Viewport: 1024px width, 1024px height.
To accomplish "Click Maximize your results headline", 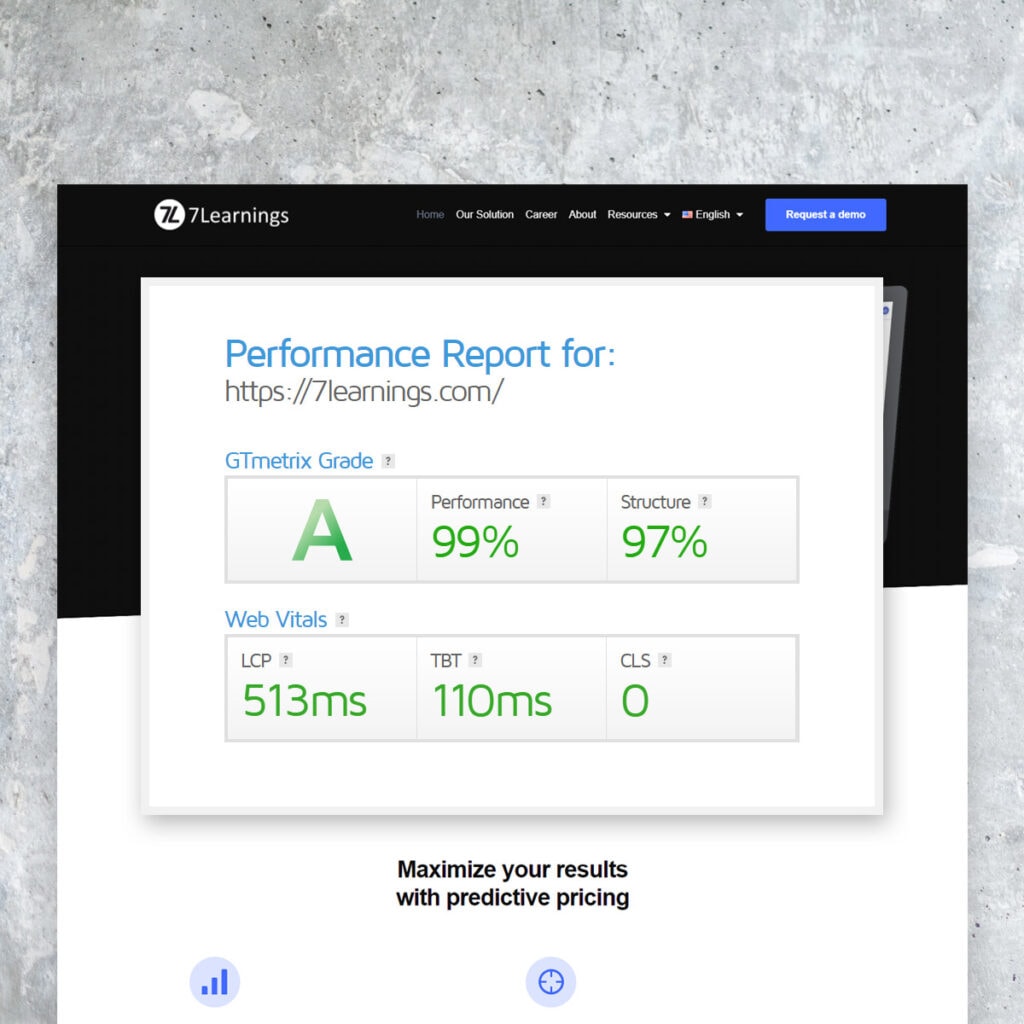I will point(512,884).
